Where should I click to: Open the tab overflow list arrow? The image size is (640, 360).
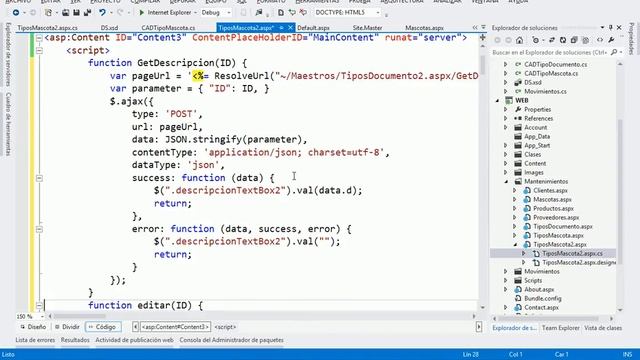click(x=483, y=27)
